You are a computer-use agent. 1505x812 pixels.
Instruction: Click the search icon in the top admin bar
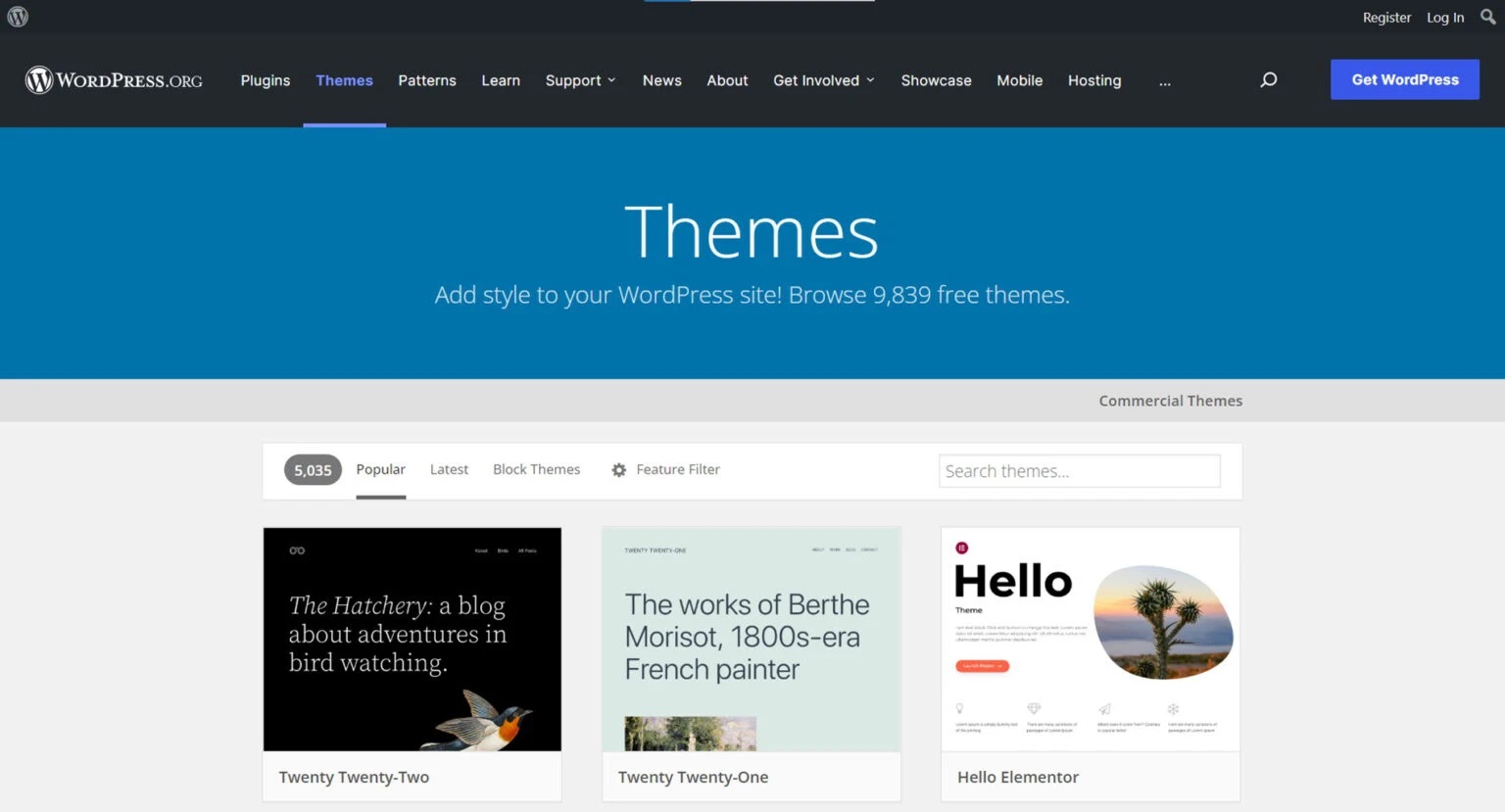[x=1487, y=17]
